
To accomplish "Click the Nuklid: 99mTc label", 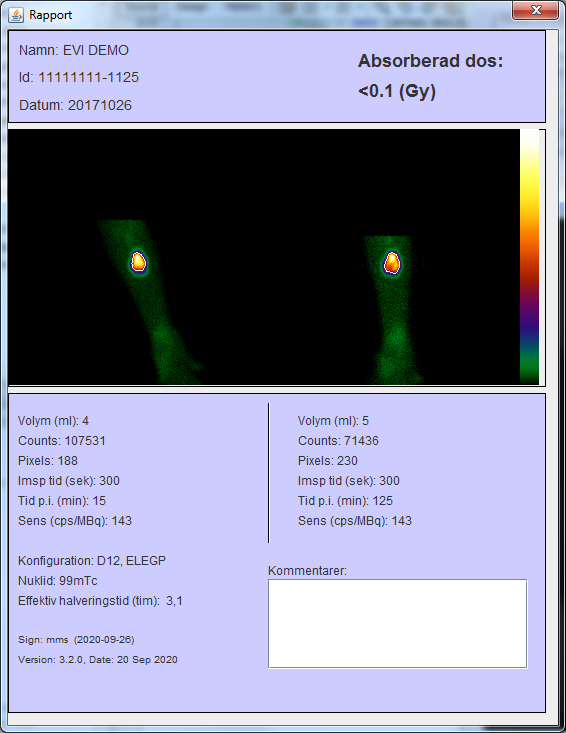I will (x=57, y=581).
